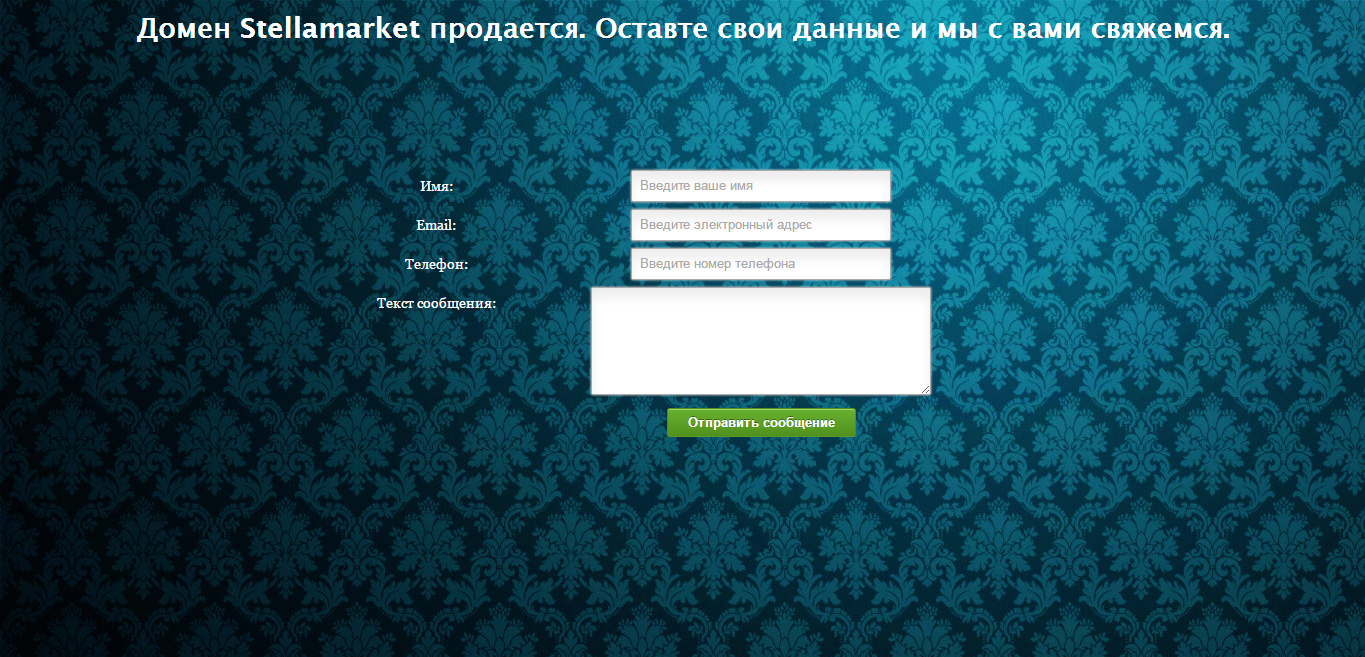Screen dimensions: 1365x657
Task: Focus the email field 'Введите электронный адрес'
Action: point(761,225)
